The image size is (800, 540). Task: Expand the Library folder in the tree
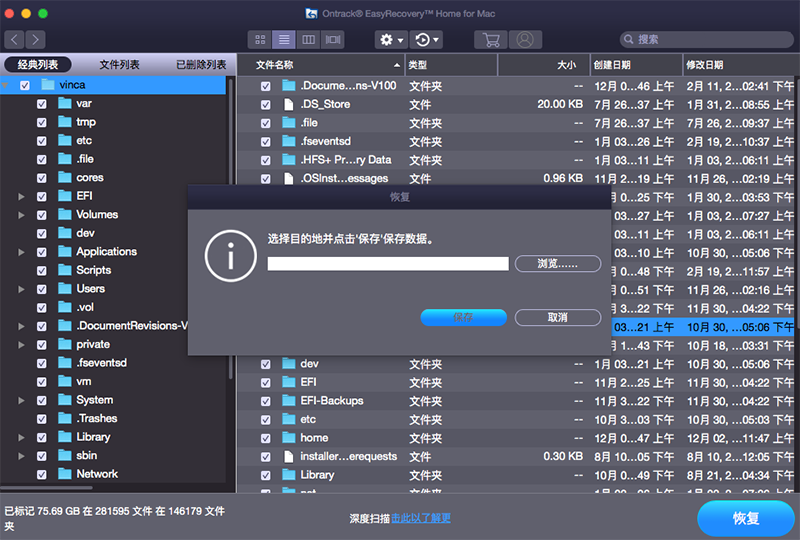click(21, 437)
